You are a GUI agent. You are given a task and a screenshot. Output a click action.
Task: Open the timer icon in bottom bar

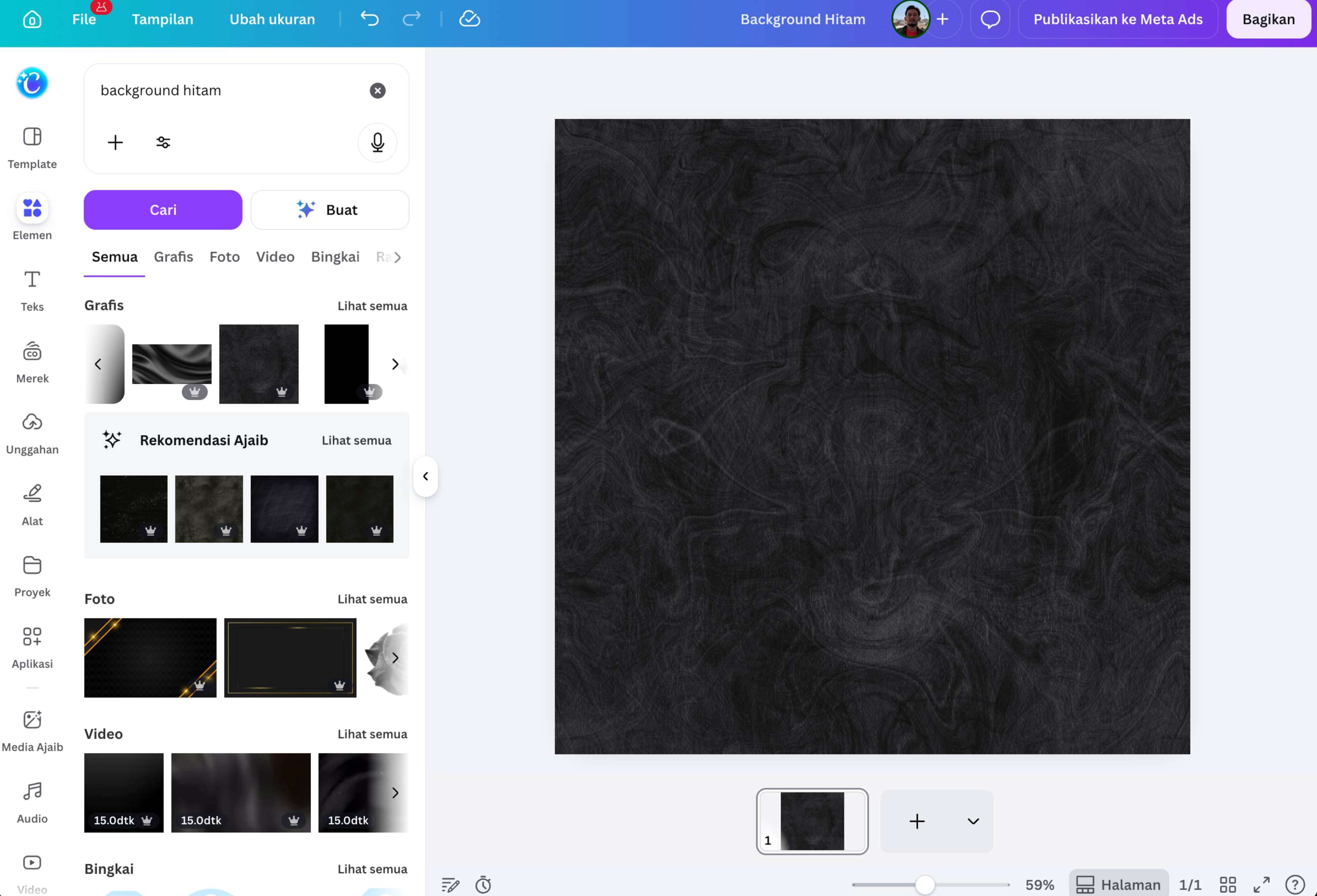point(483,885)
